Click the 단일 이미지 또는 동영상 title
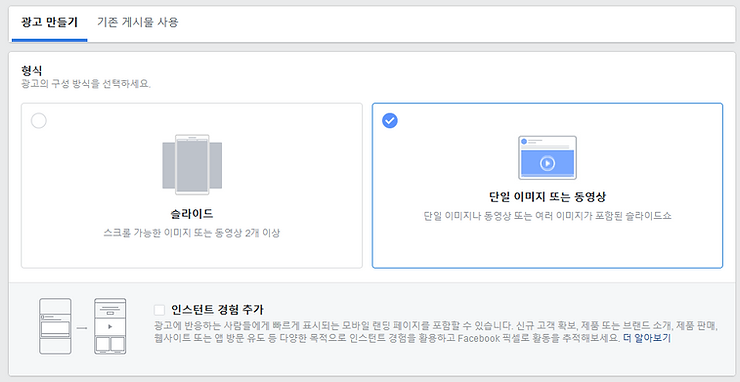 click(x=547, y=196)
